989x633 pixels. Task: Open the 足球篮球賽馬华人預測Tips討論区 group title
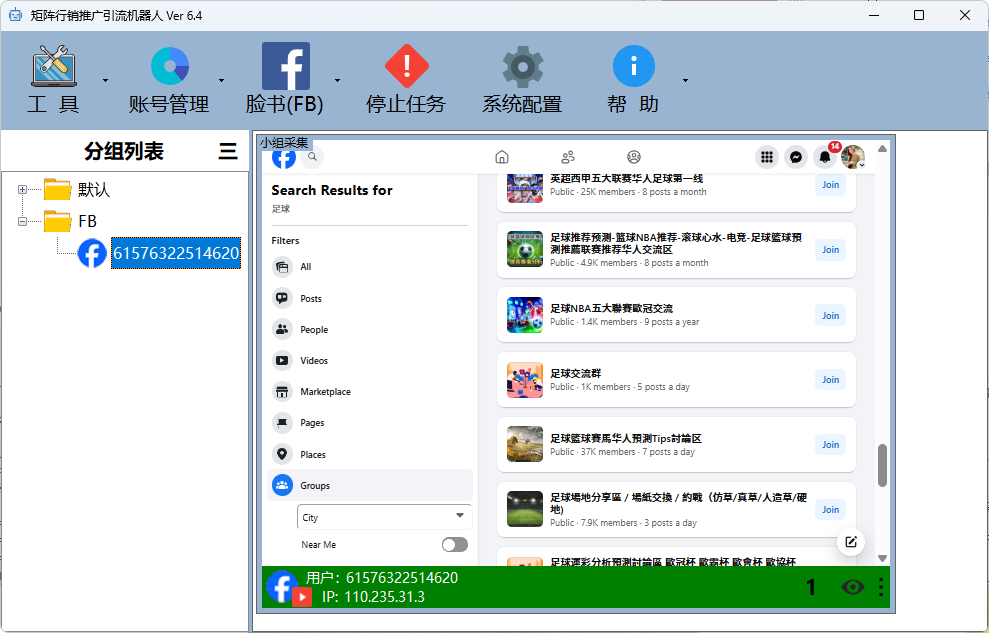[x=626, y=438]
